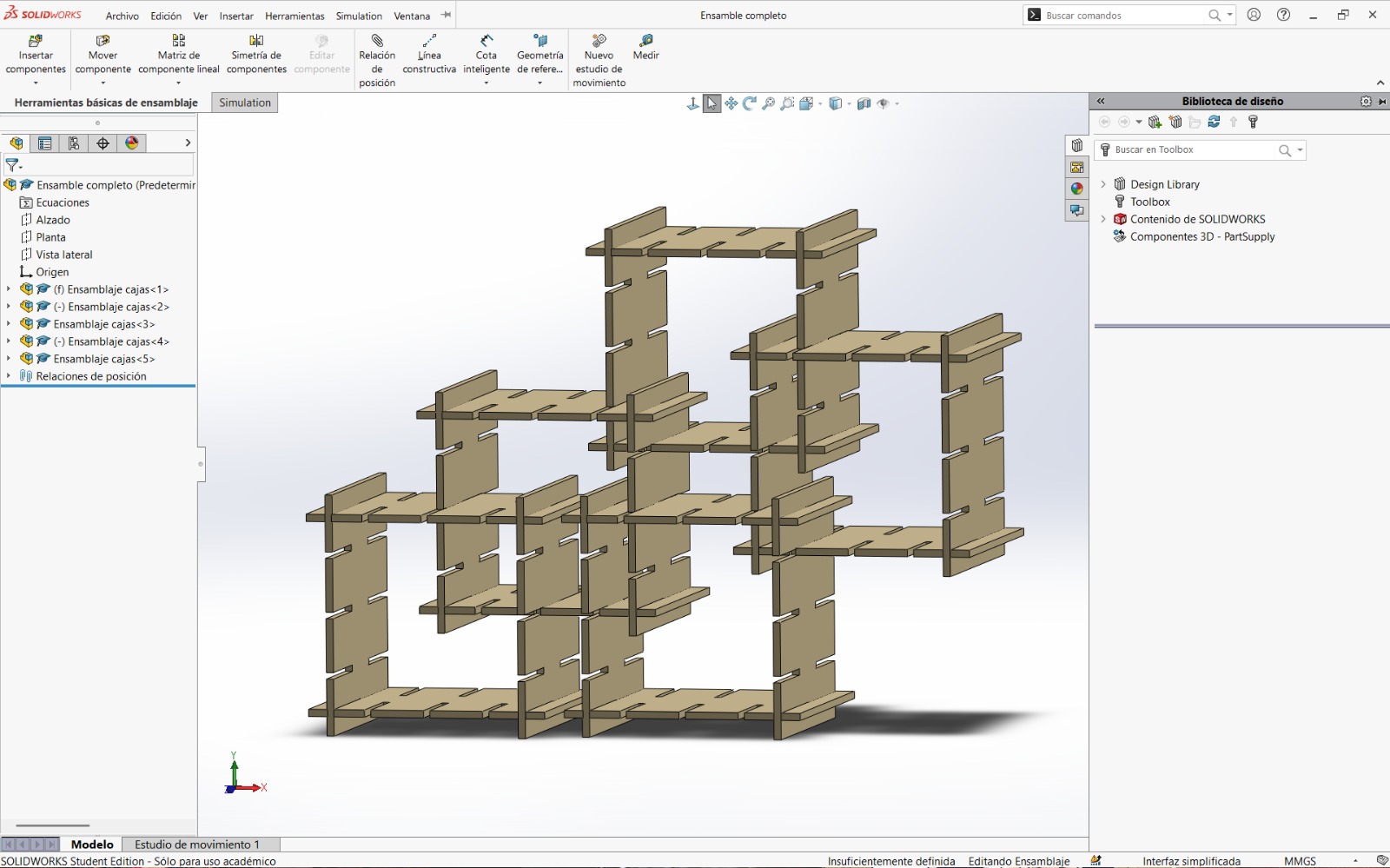Open the Medir tool
Screen dimensions: 1390x868
[645, 48]
